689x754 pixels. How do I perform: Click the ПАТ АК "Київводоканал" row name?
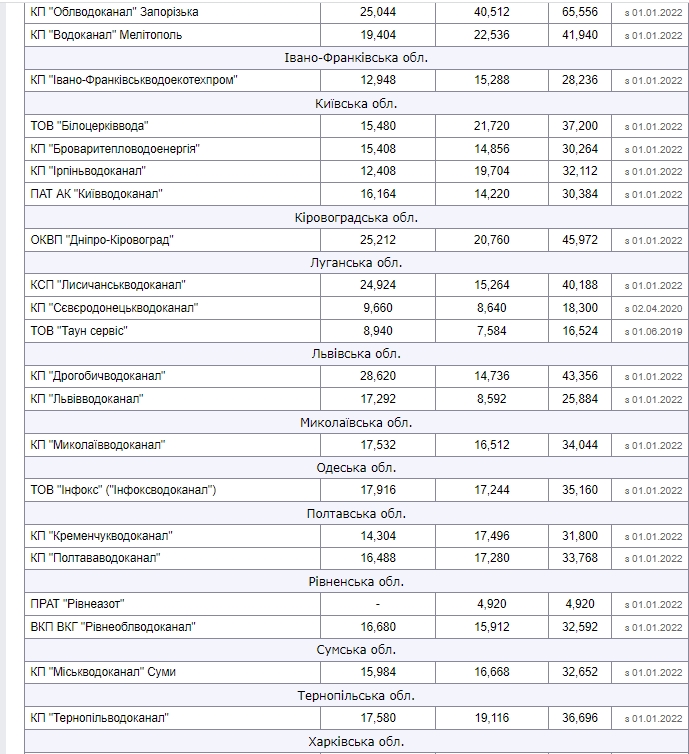click(96, 194)
